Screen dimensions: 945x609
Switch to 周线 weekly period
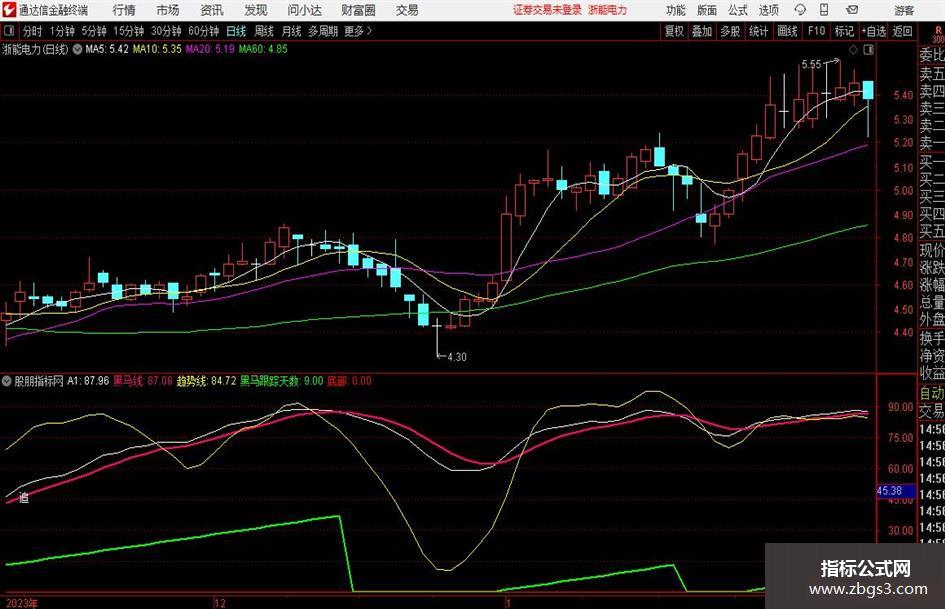[x=264, y=31]
